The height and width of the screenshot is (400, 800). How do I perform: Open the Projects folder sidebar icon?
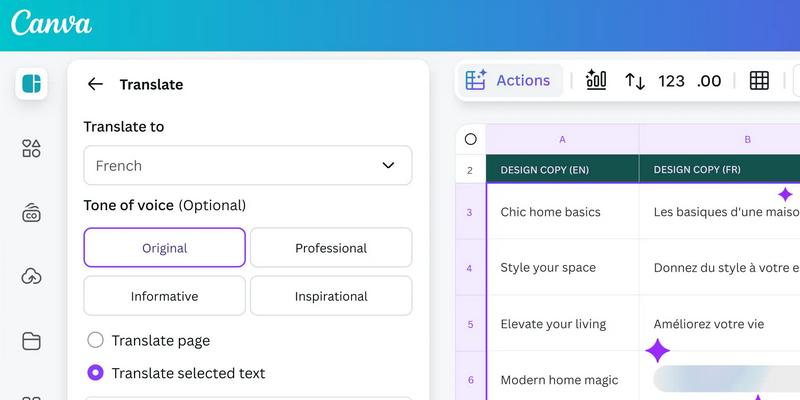pyautogui.click(x=31, y=341)
